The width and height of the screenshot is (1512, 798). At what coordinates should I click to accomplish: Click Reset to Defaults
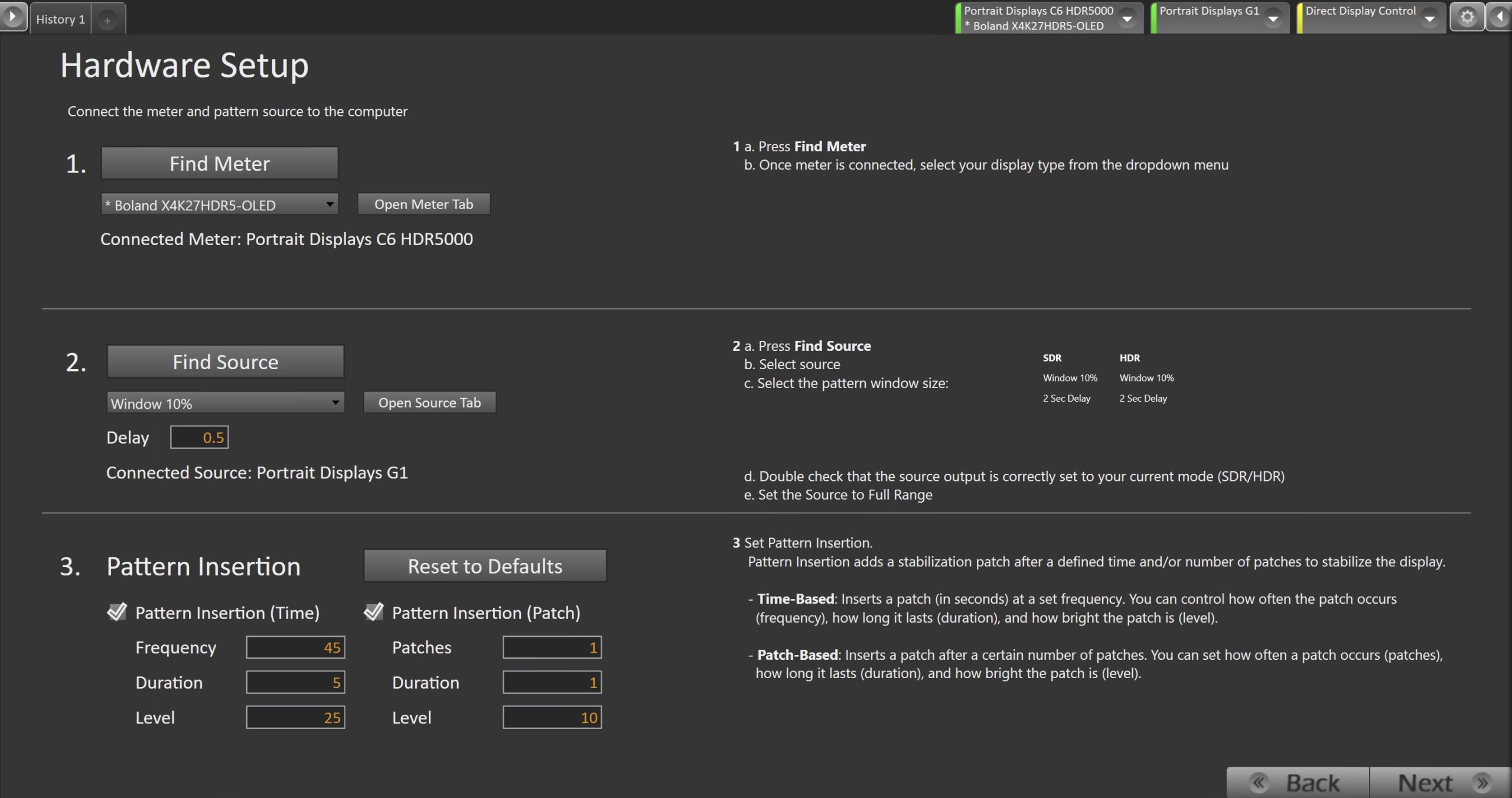tap(484, 566)
